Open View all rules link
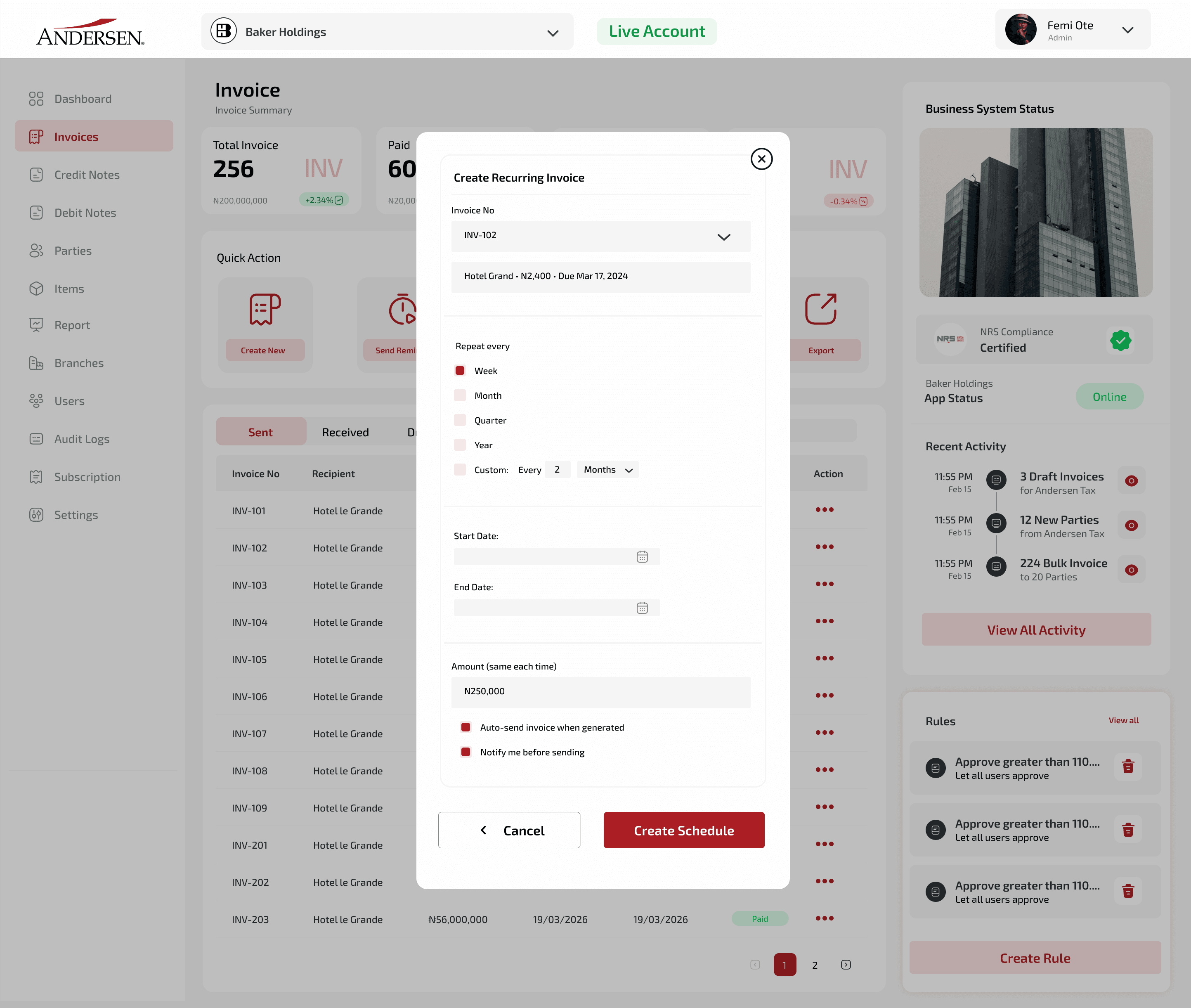This screenshot has width=1191, height=1008. (1123, 721)
